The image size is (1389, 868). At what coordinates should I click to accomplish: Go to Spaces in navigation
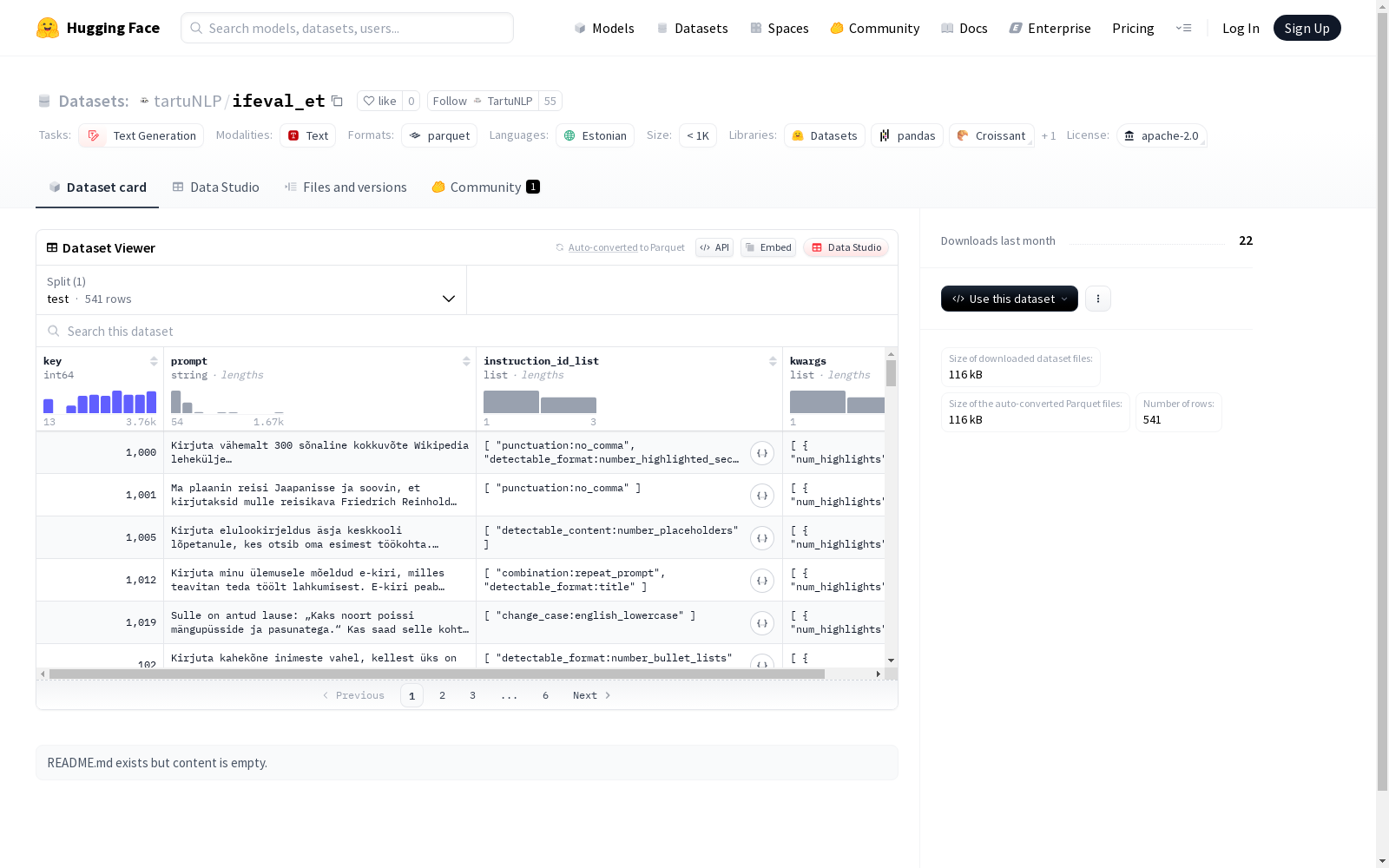[x=780, y=28]
